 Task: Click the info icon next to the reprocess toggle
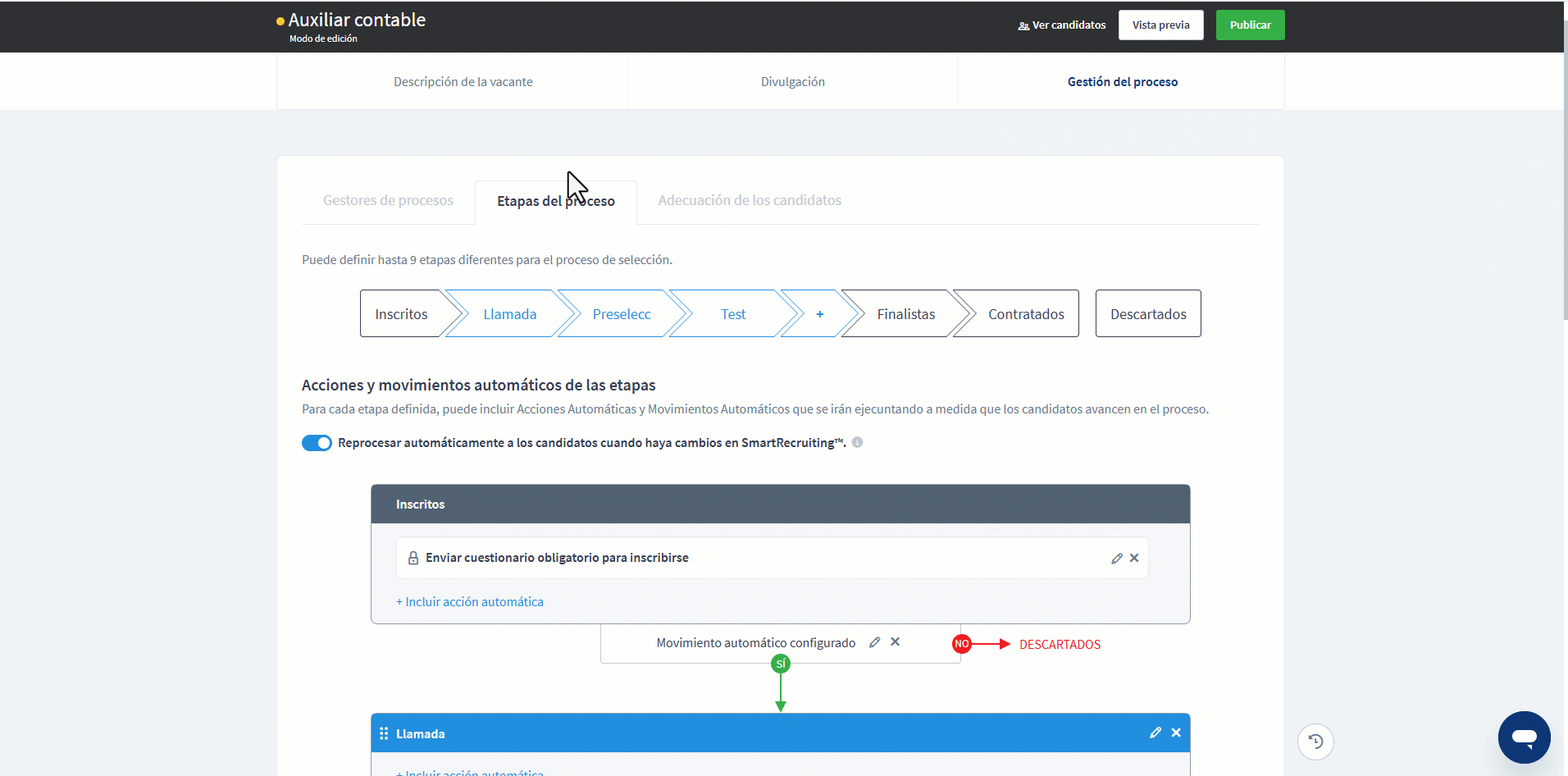[x=858, y=442]
